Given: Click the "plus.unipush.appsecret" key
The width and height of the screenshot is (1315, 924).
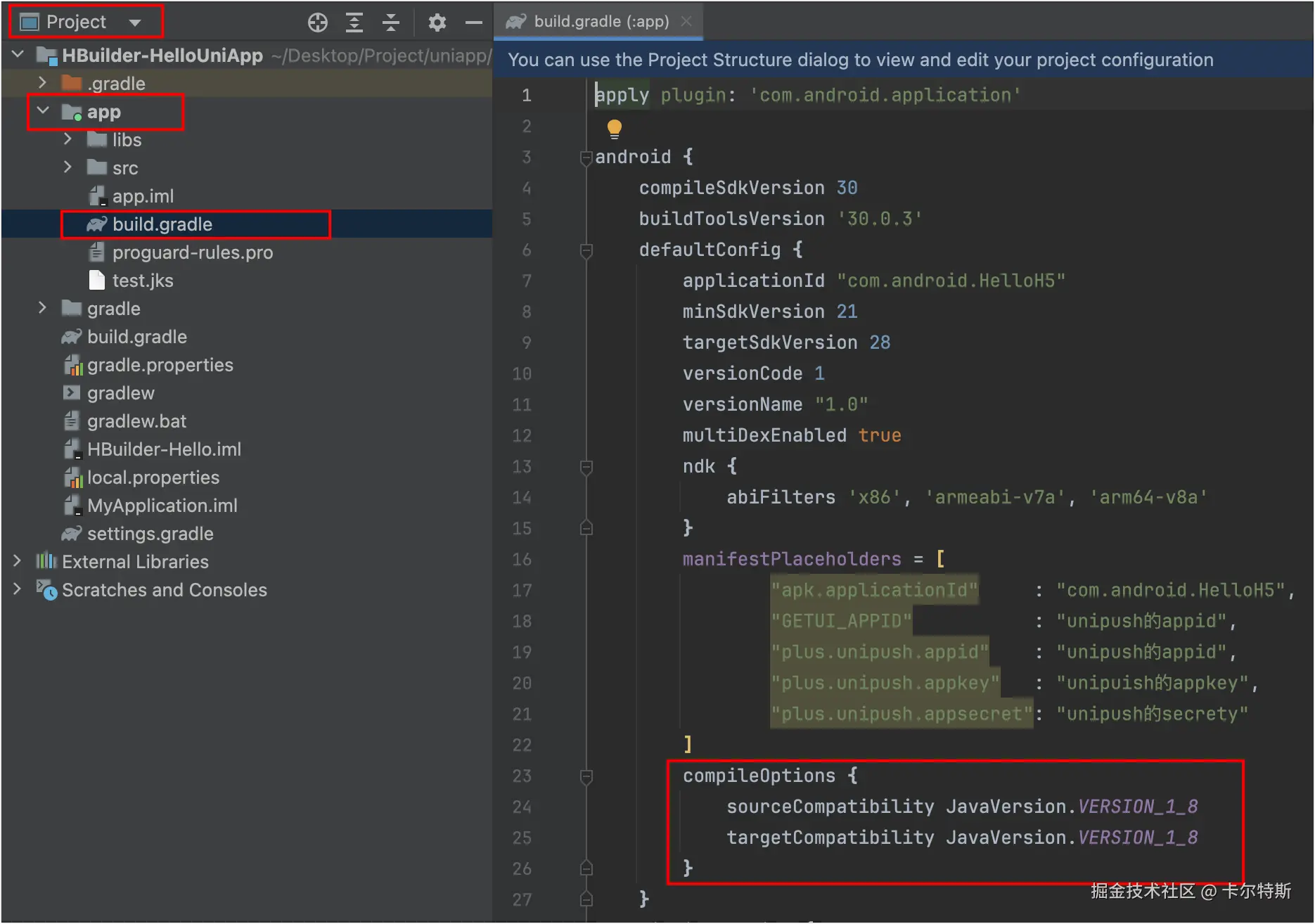Looking at the screenshot, I should click(902, 714).
